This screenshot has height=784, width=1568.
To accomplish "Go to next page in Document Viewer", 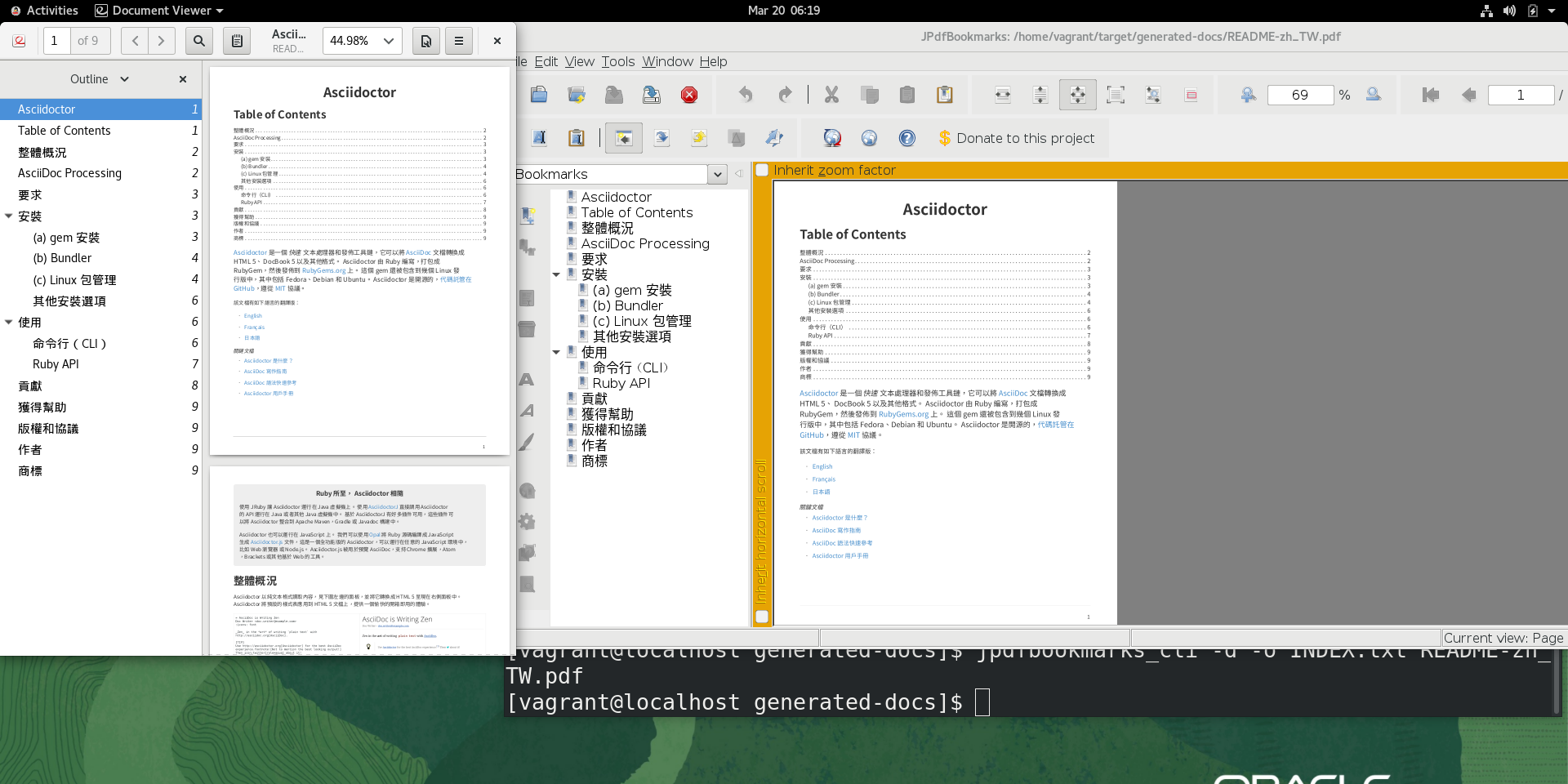I will coord(162,41).
